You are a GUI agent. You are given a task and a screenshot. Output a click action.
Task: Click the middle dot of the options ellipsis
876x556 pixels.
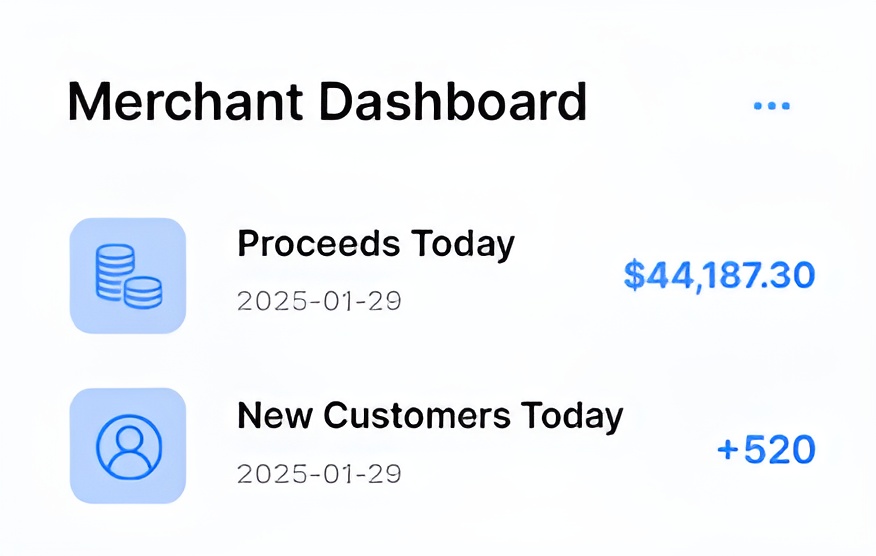coord(771,105)
